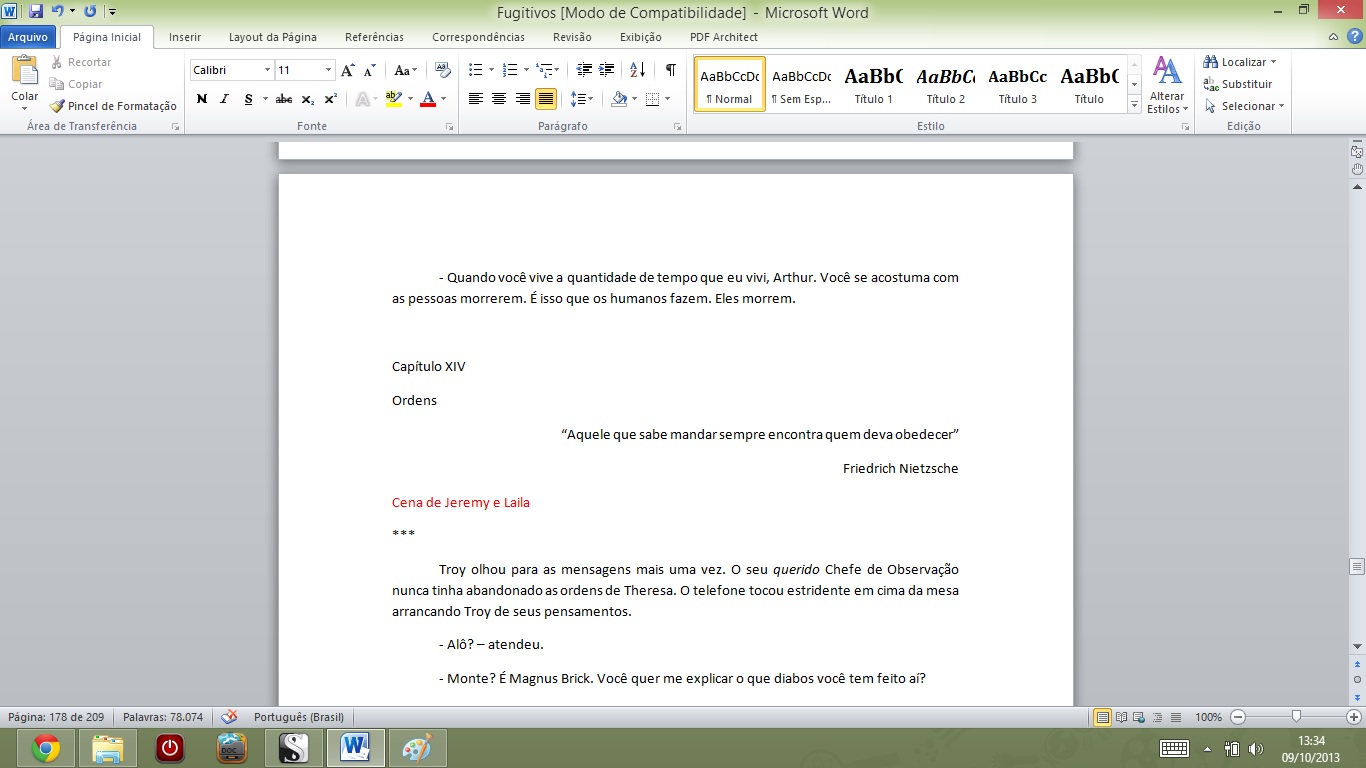Open Google Chrome from the taskbar
This screenshot has width=1366, height=768.
click(x=45, y=748)
